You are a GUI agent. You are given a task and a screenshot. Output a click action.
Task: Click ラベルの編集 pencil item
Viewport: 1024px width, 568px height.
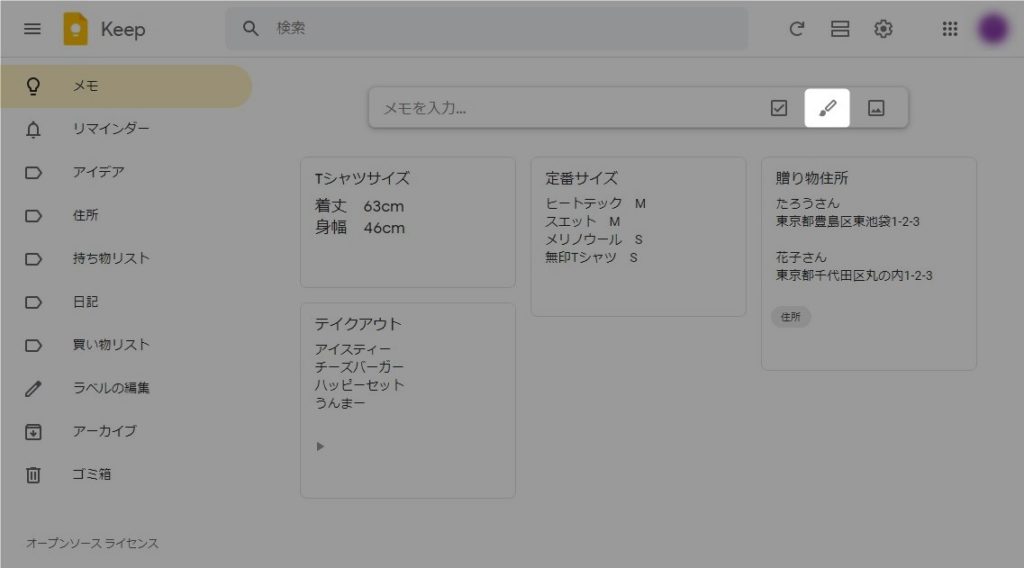pos(110,388)
